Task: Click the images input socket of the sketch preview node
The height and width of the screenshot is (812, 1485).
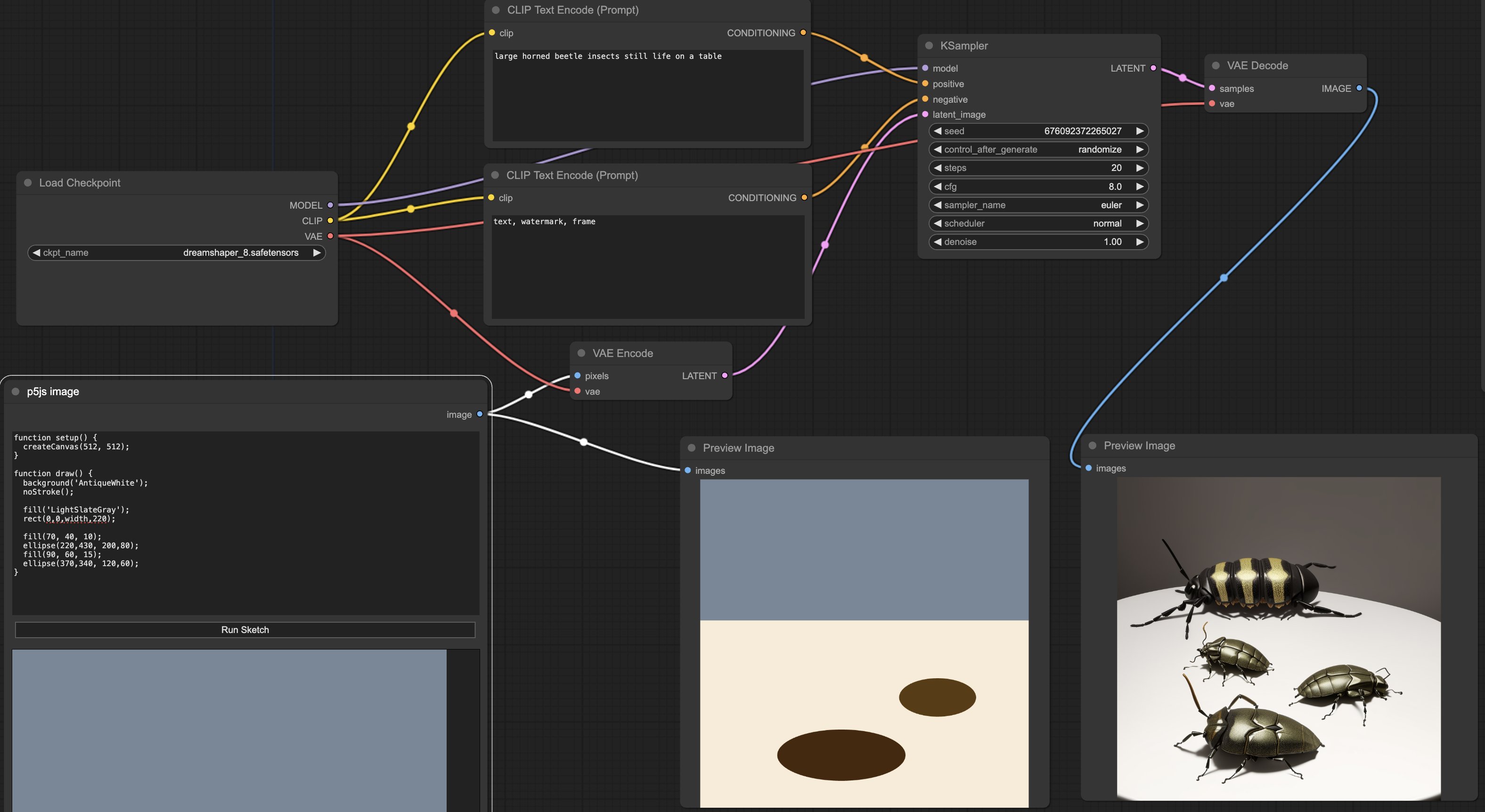Action: pos(688,470)
